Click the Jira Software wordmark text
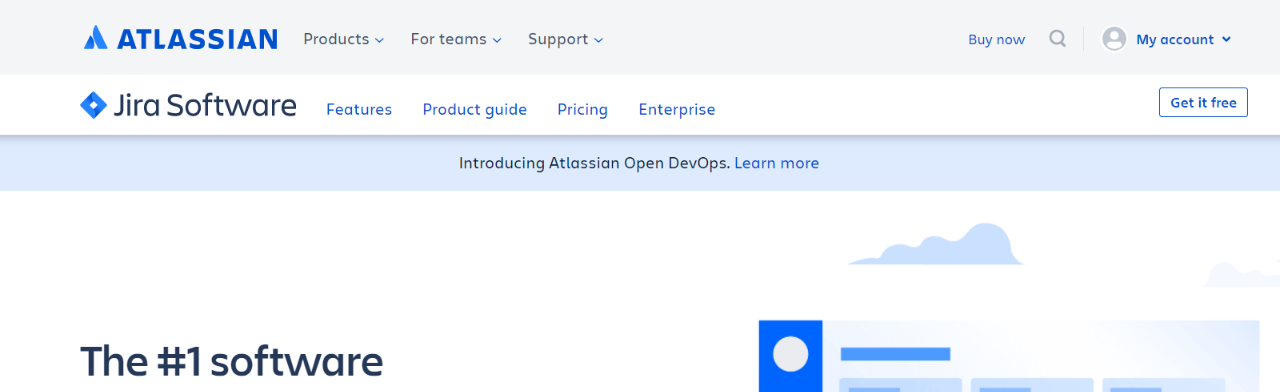Image resolution: width=1280 pixels, height=392 pixels. tap(204, 105)
